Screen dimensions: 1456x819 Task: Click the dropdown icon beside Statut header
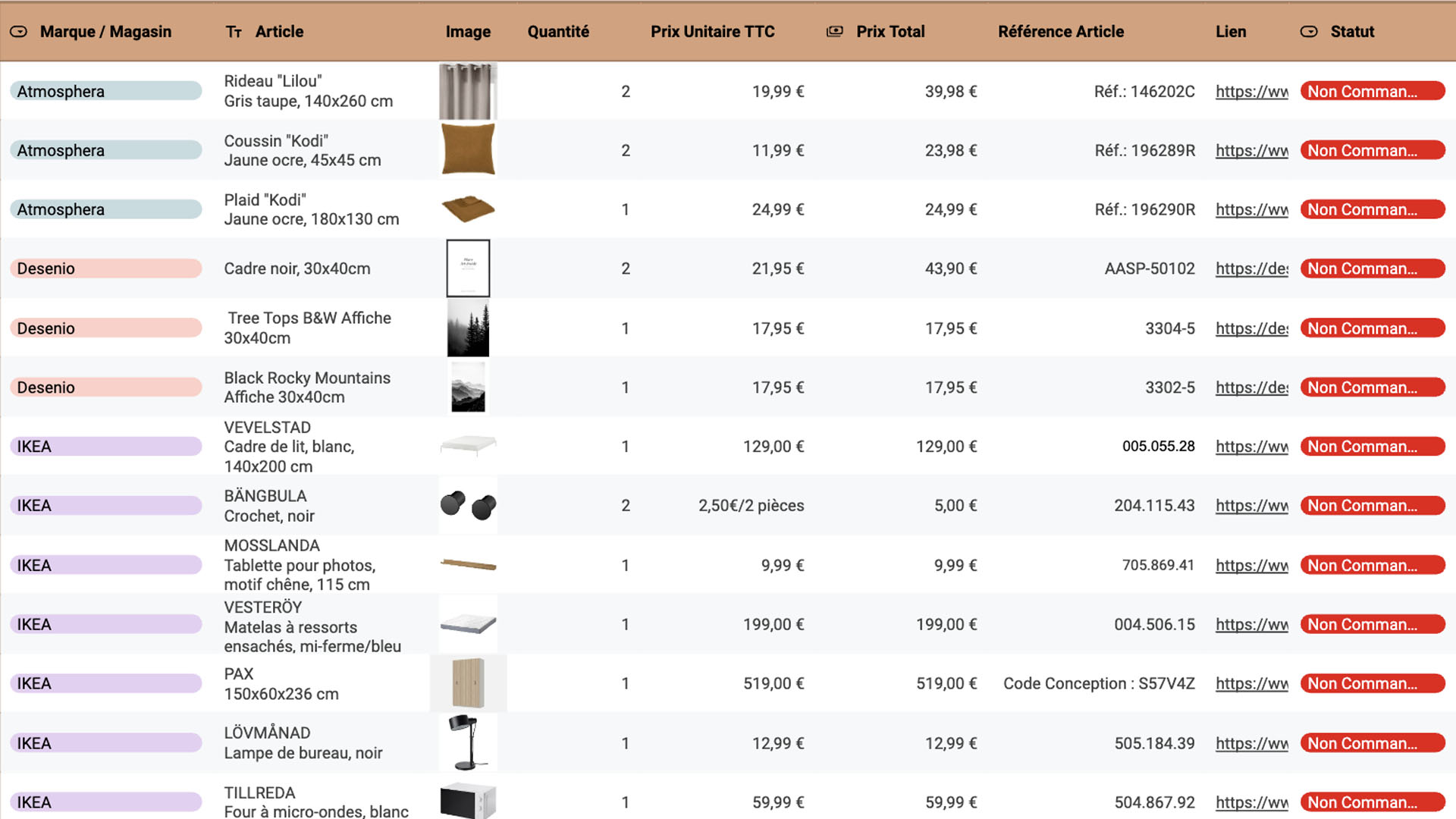(1309, 32)
